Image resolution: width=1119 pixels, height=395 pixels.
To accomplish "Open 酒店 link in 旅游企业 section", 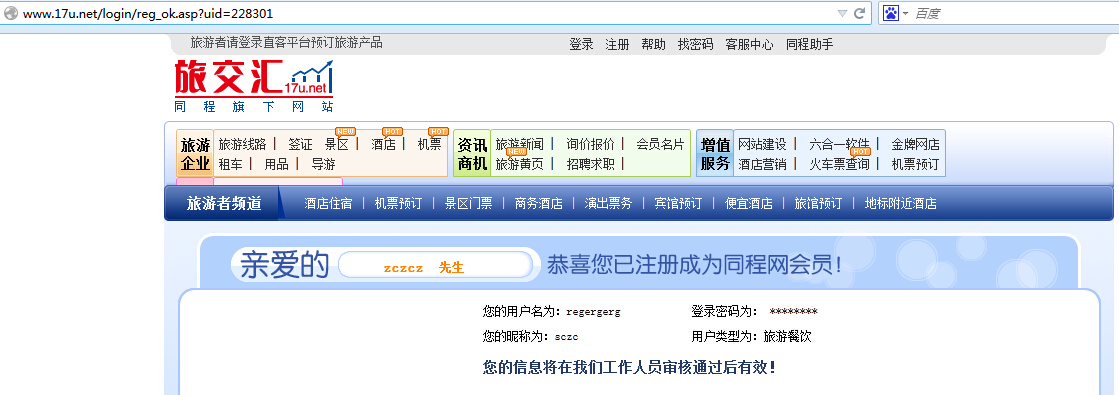I will tap(383, 144).
